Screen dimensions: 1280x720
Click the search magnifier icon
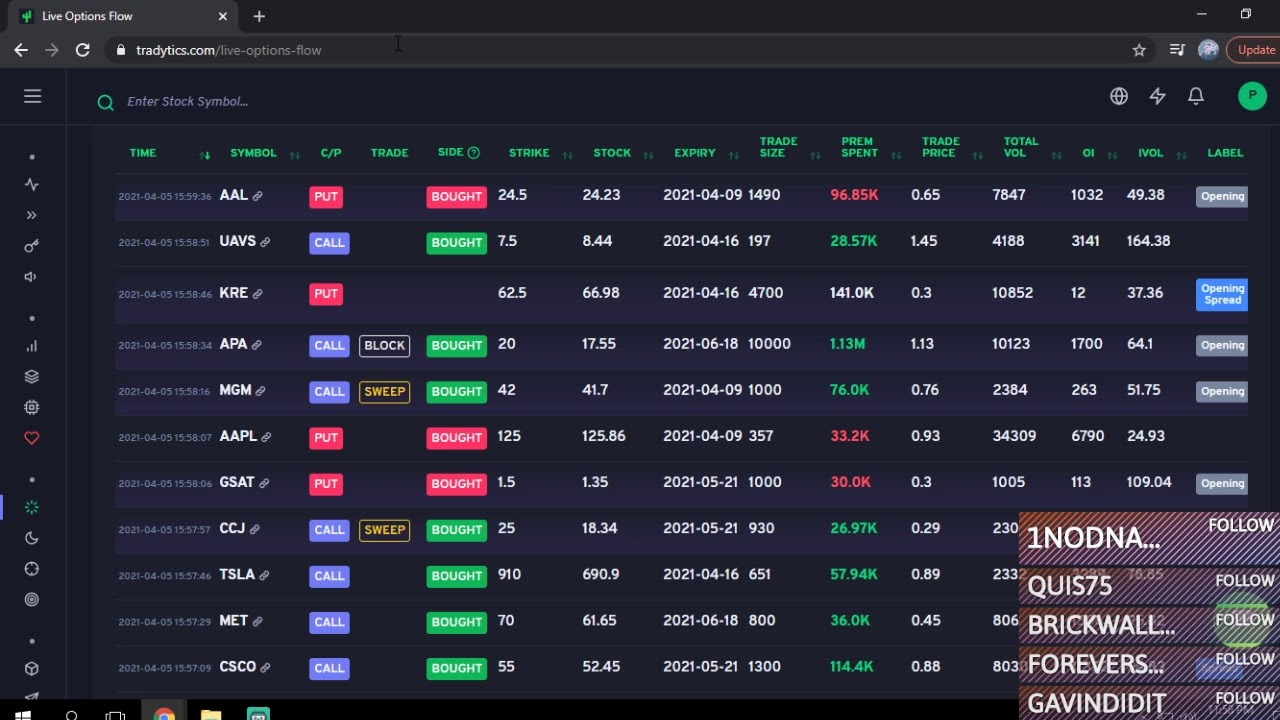click(105, 102)
